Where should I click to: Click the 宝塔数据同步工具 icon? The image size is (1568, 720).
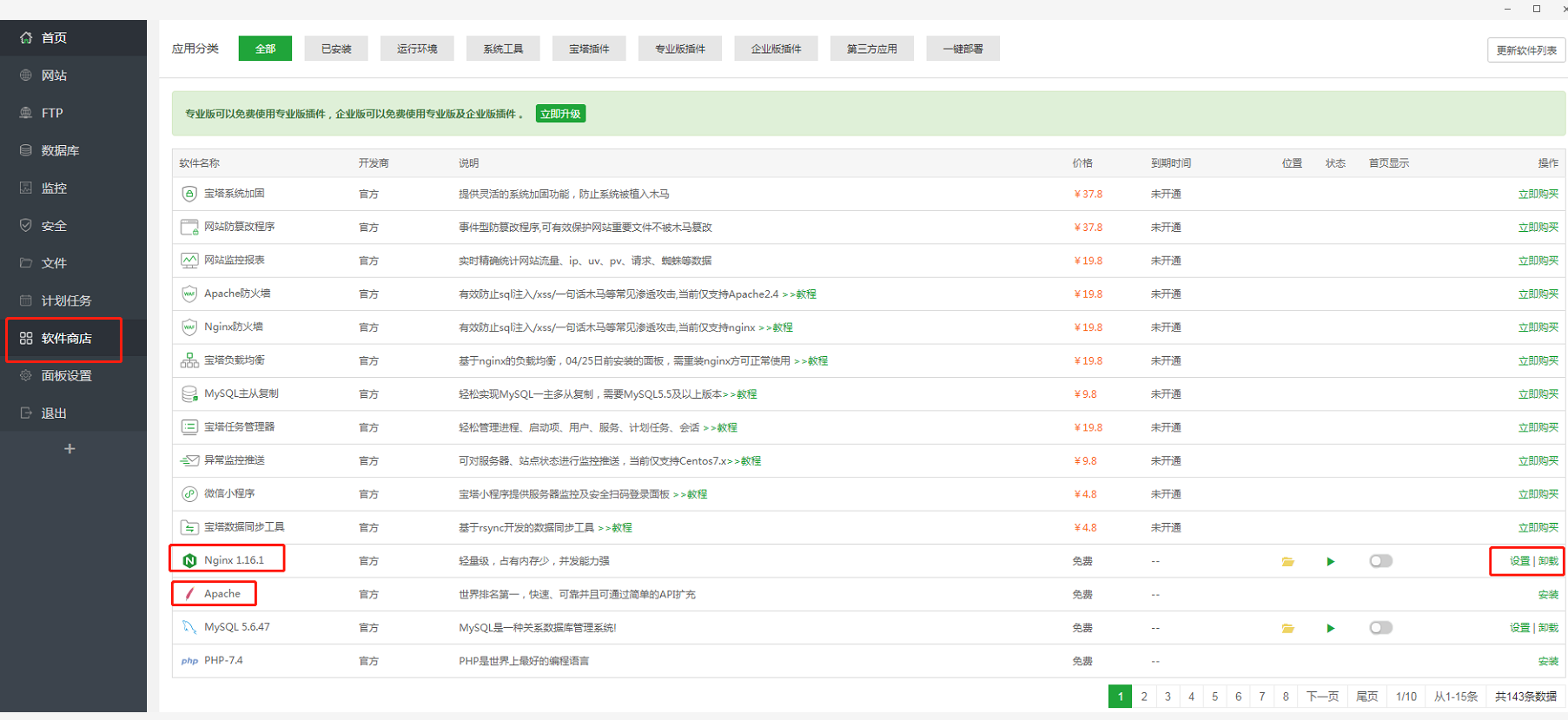click(189, 527)
